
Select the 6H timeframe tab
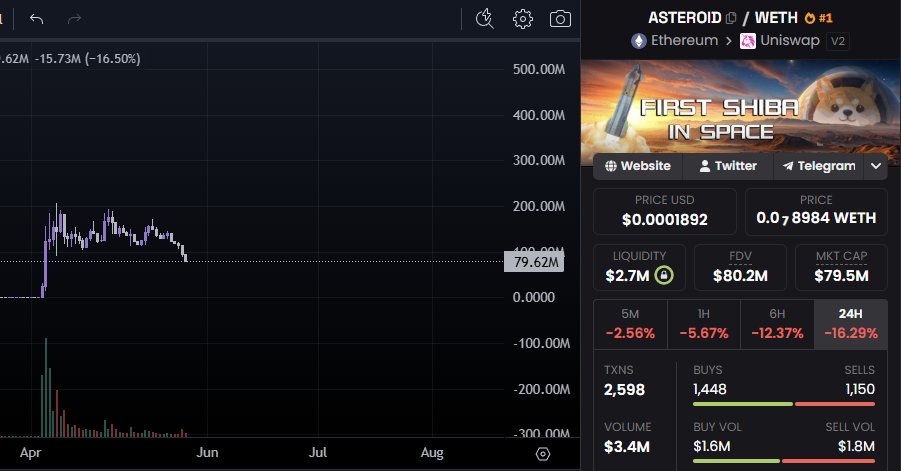tap(777, 324)
